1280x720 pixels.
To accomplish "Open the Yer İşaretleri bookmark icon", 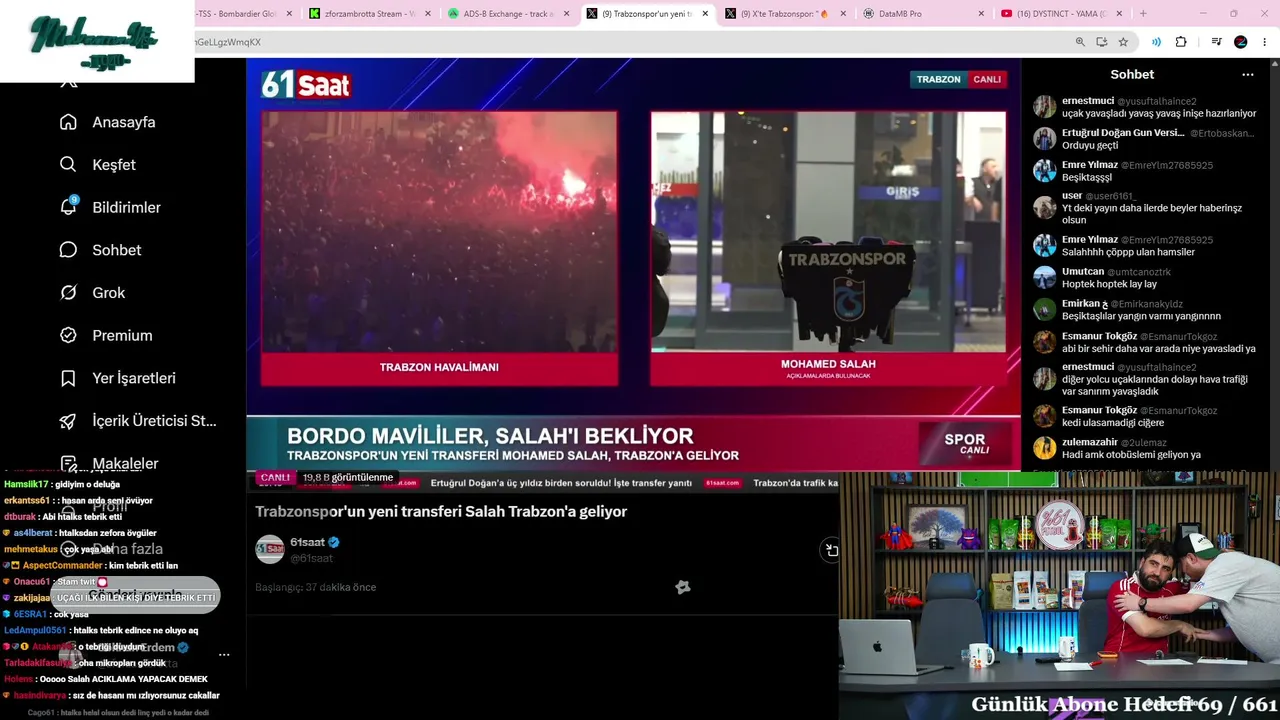I will (x=68, y=378).
